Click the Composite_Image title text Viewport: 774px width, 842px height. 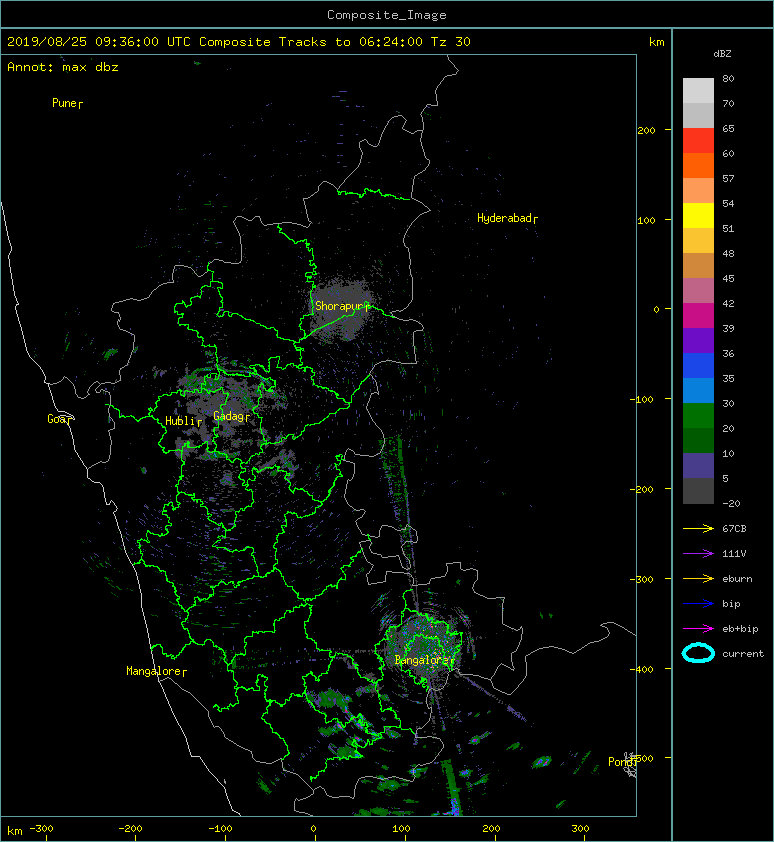click(x=387, y=15)
